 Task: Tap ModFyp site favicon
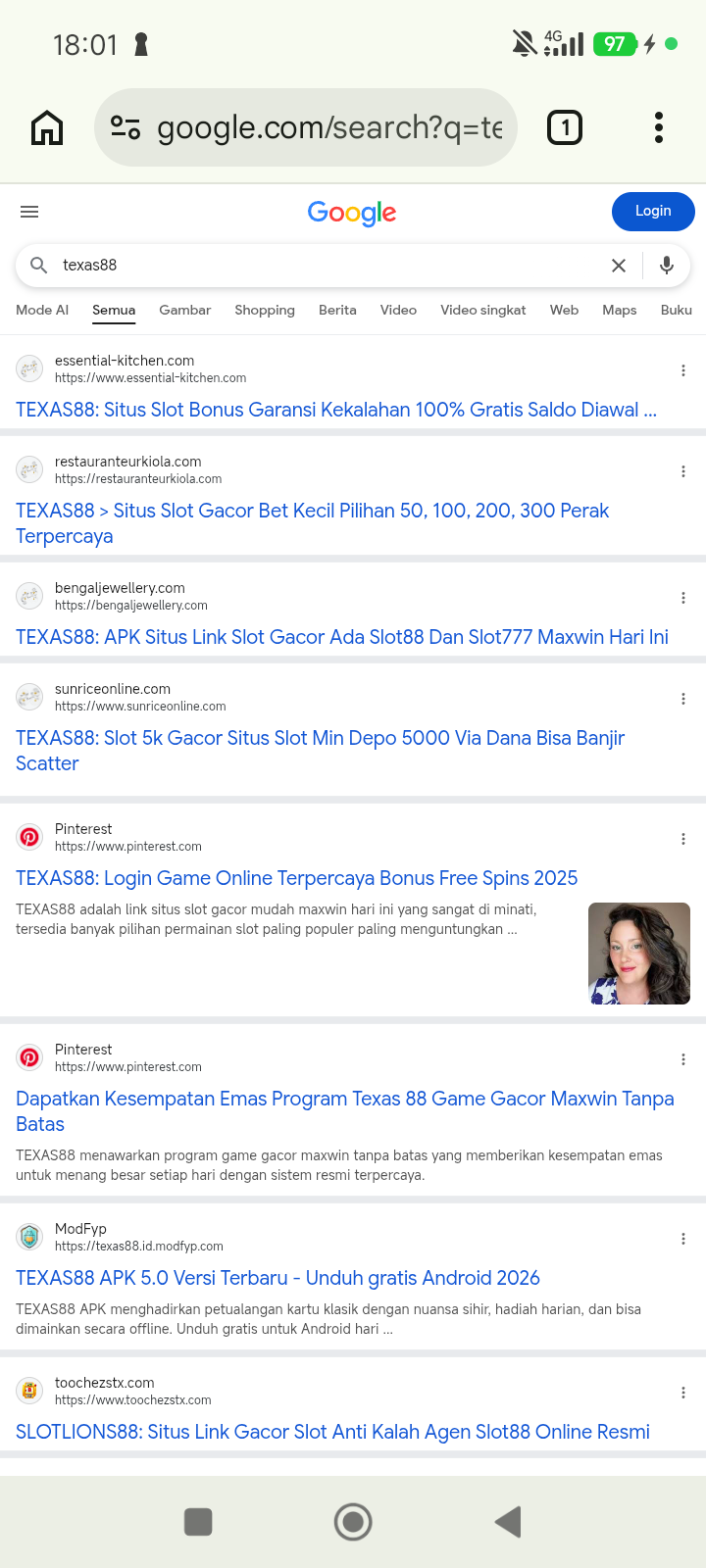coord(29,1237)
